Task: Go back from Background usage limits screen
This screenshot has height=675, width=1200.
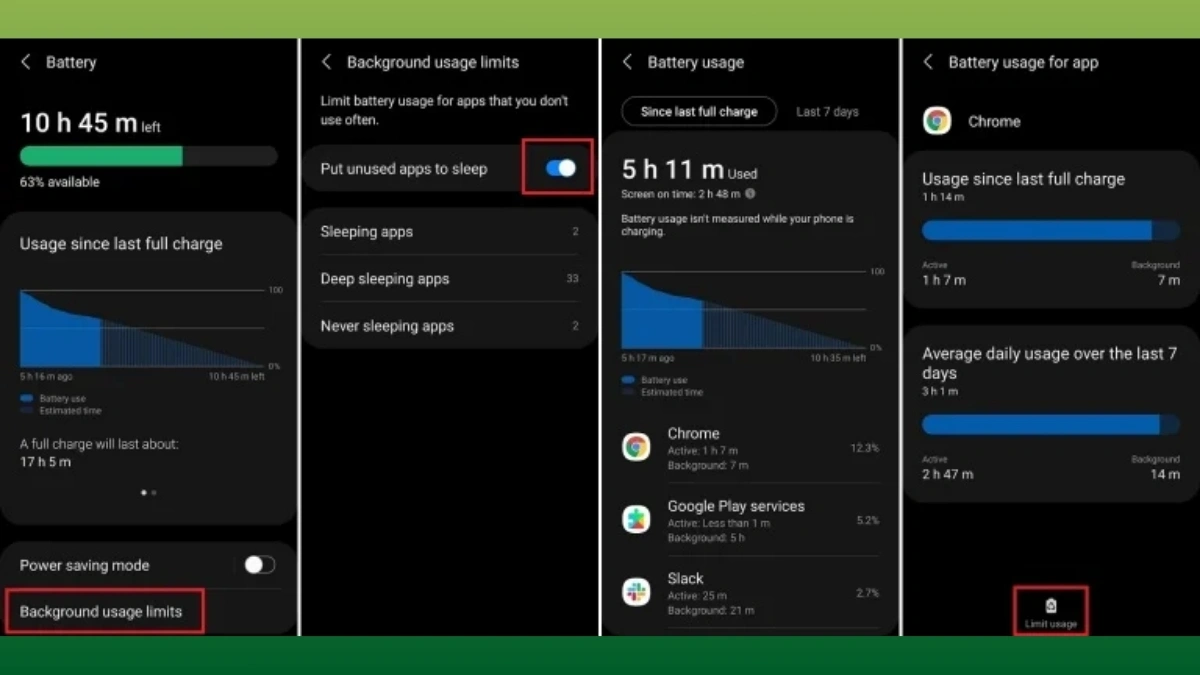Action: [x=327, y=62]
